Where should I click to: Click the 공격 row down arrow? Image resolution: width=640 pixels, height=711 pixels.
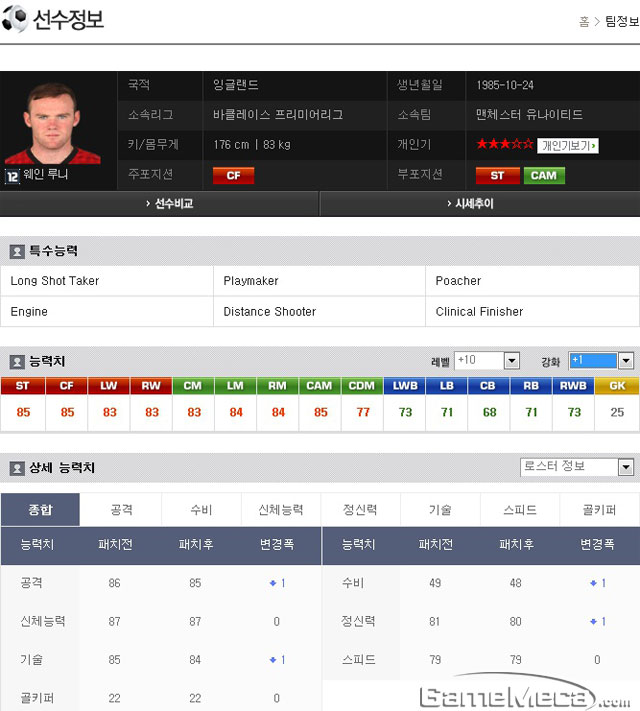(x=273, y=583)
